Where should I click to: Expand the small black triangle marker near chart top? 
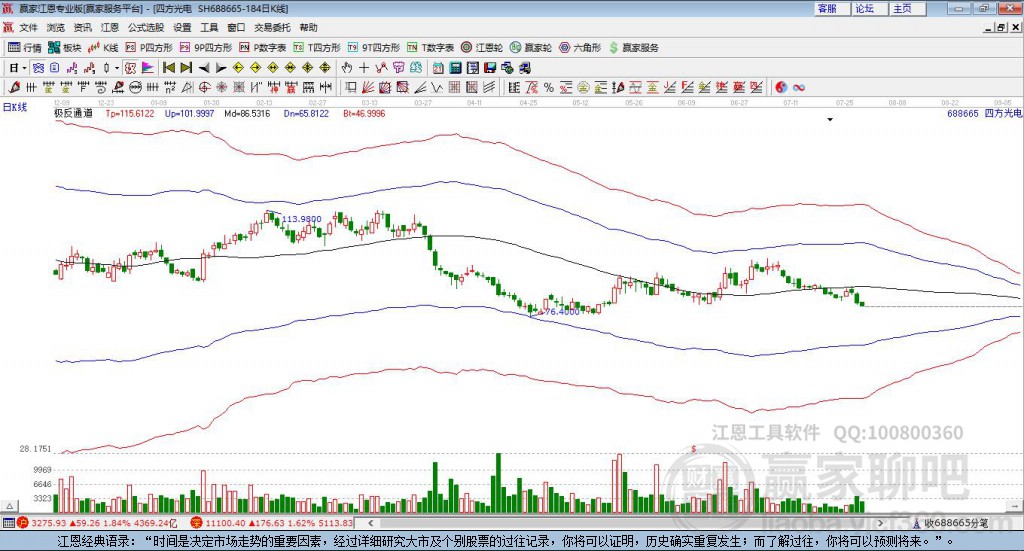click(x=830, y=119)
